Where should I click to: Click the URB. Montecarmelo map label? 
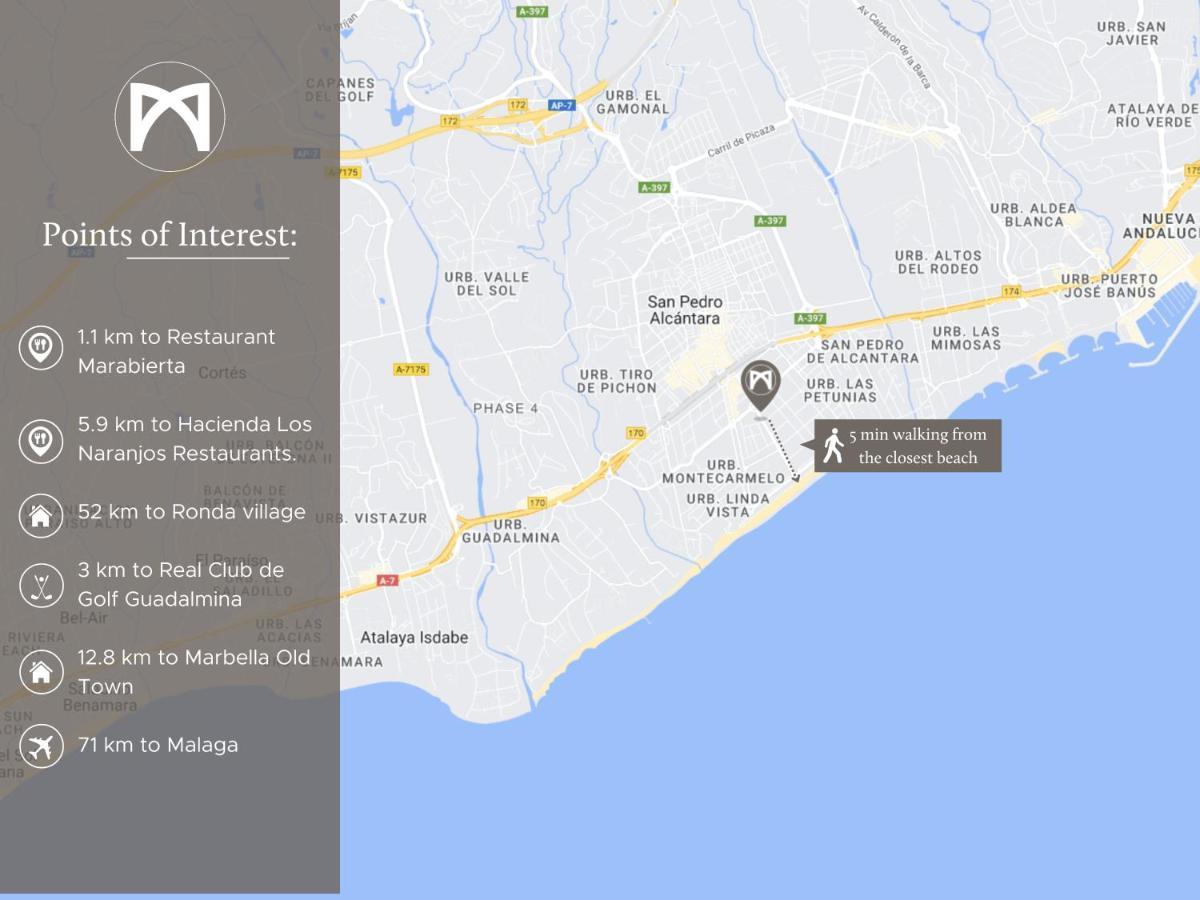coord(724,472)
